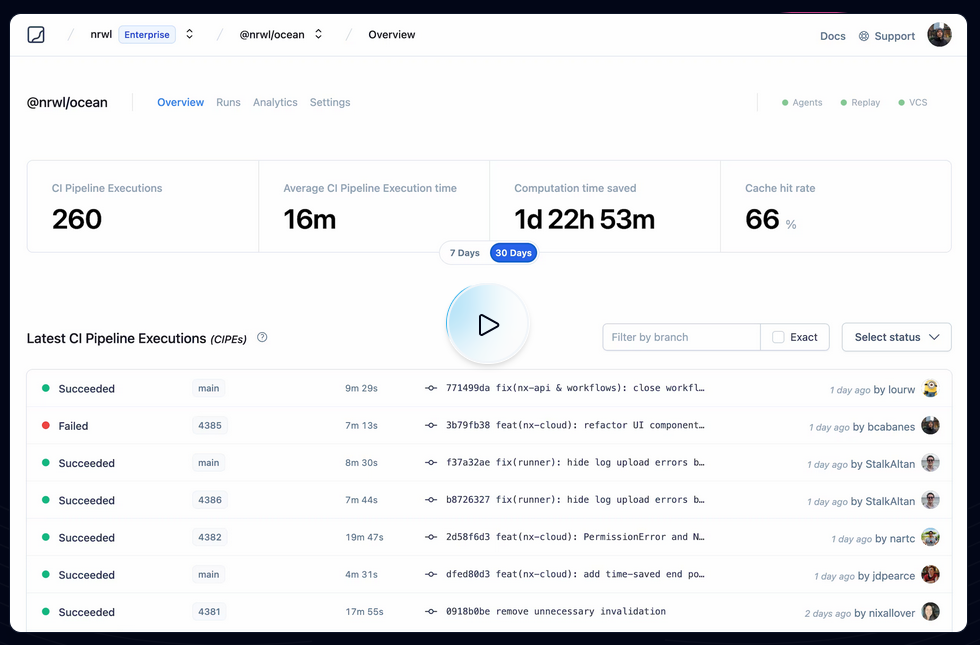
Task: Click commit icon beside b8726327
Action: [x=431, y=500]
